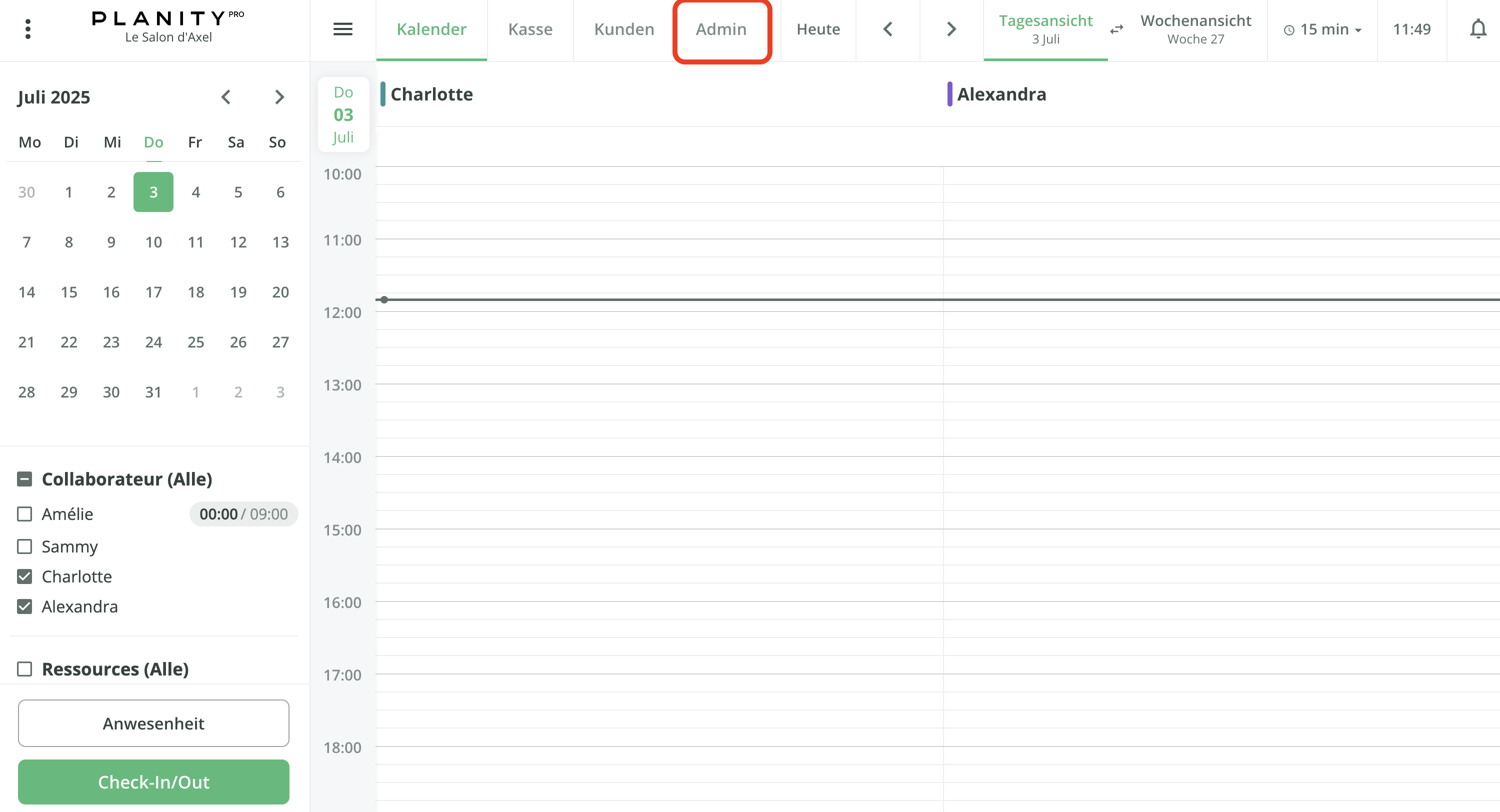
Task: Switch to Wochenansicht view
Action: (1196, 28)
